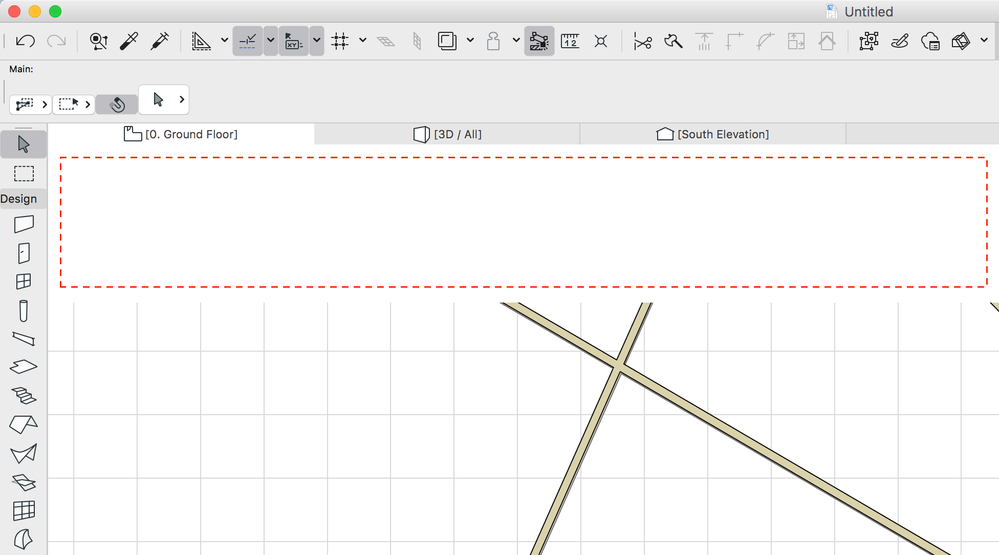Open the Trace options dropdown
Screen dimensions: 999x555
coord(470,40)
